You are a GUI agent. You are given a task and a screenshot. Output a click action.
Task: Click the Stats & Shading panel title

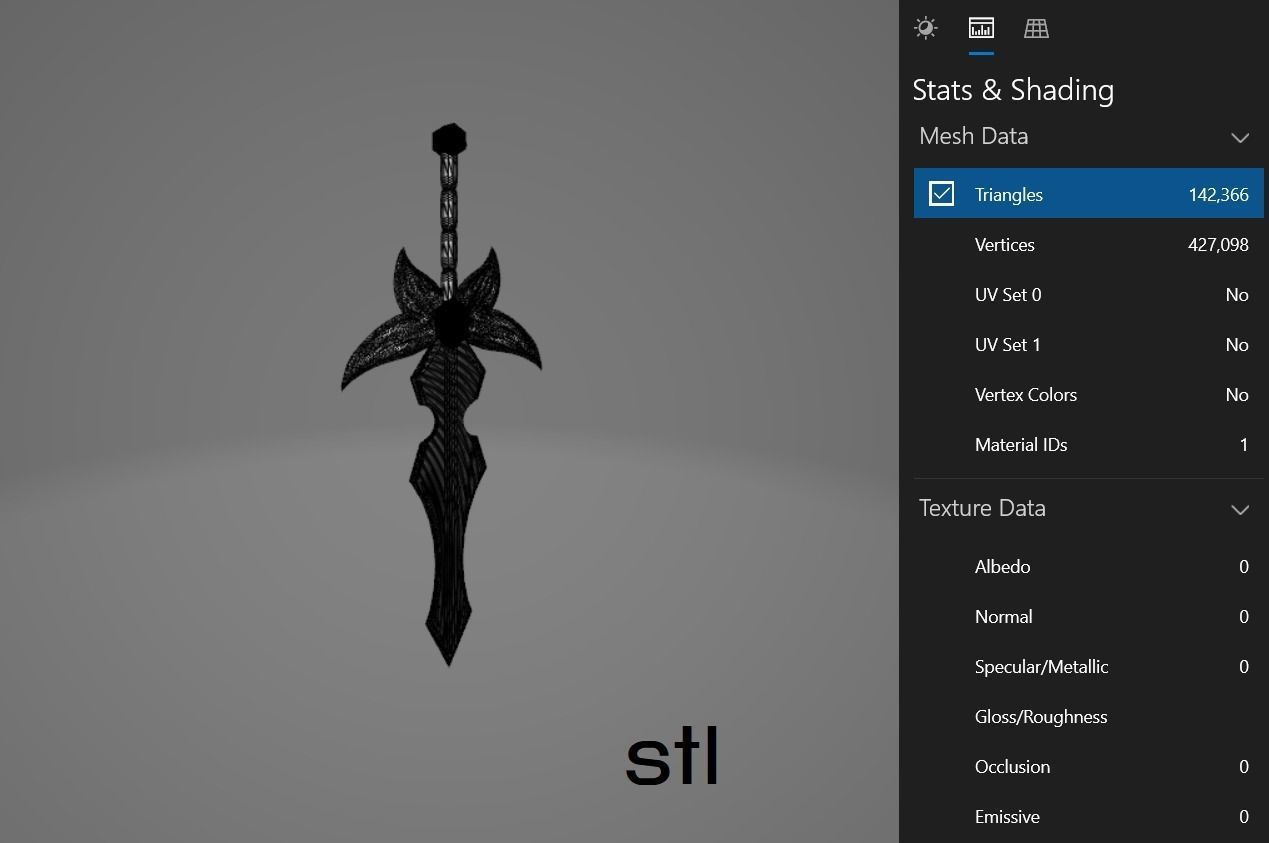[x=1013, y=90]
